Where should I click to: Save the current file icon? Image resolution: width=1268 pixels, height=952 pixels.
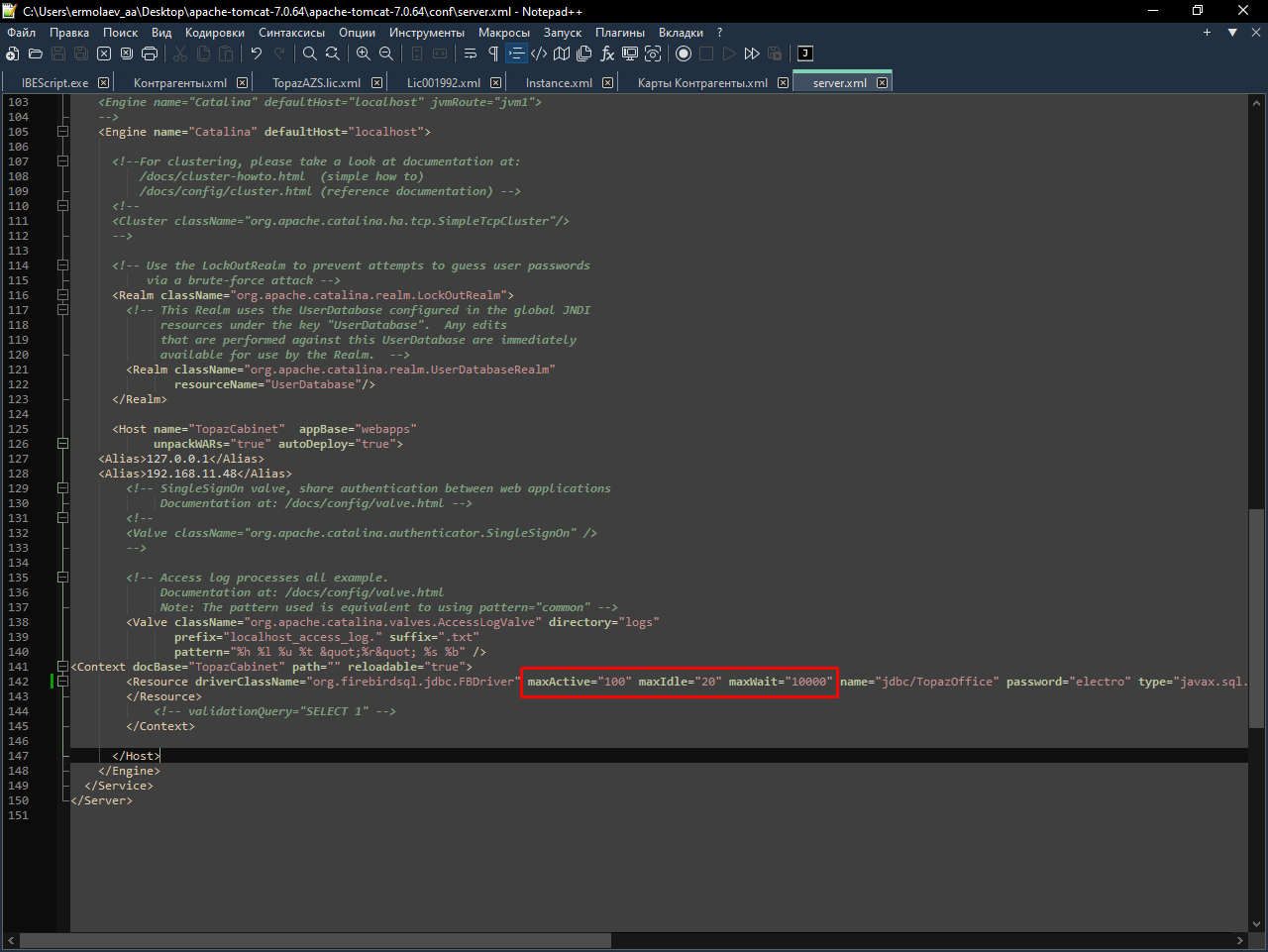[58, 53]
